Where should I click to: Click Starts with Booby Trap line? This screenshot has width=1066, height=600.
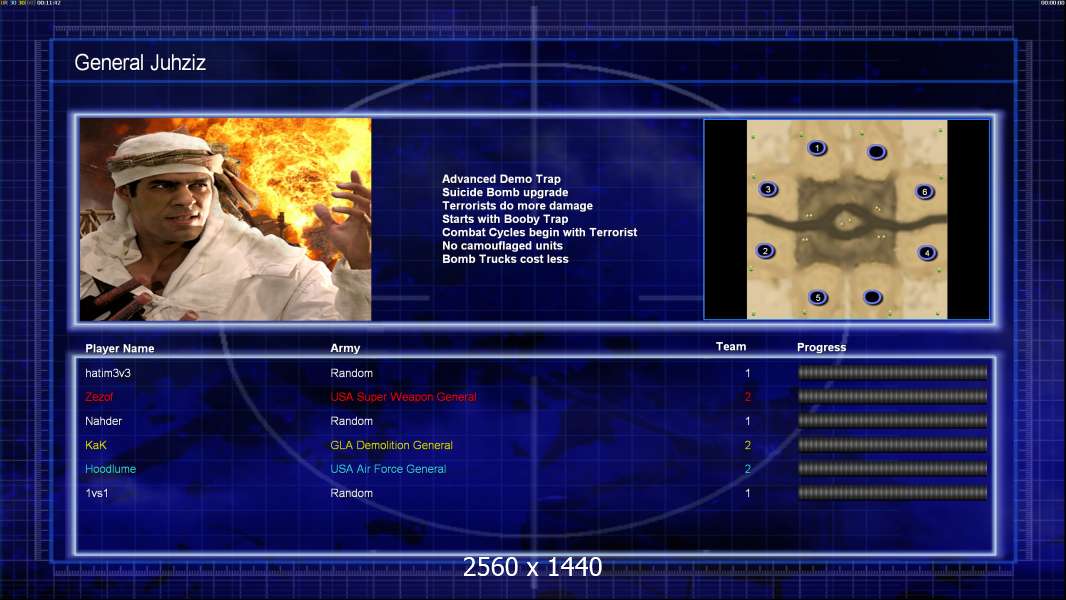(505, 219)
